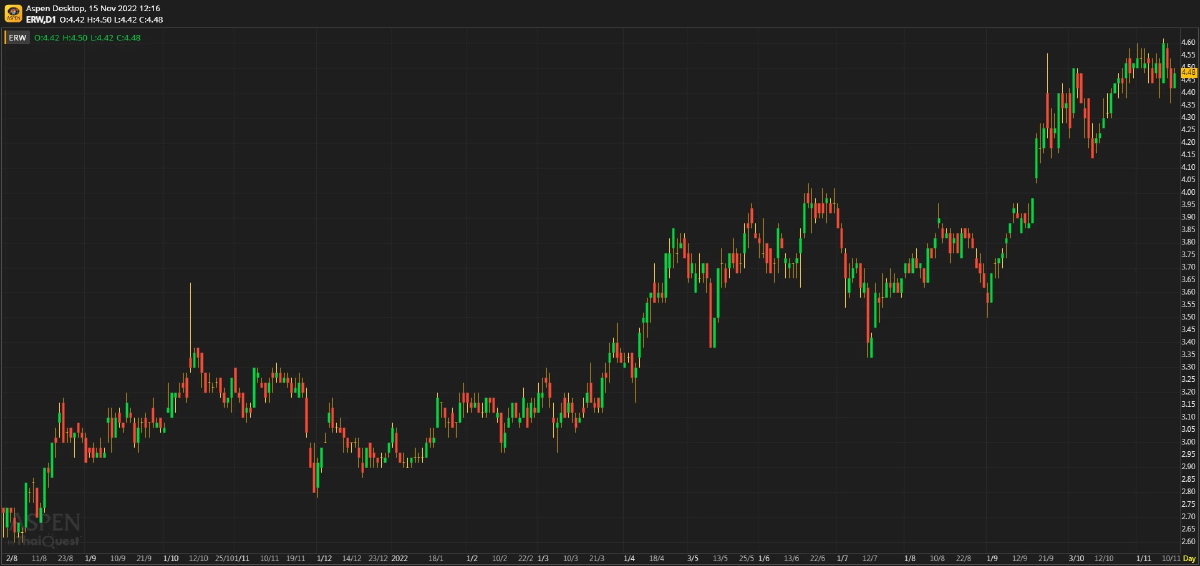This screenshot has width=1200, height=566.
Task: Click the 3.00 price axis label
Action: [1188, 441]
